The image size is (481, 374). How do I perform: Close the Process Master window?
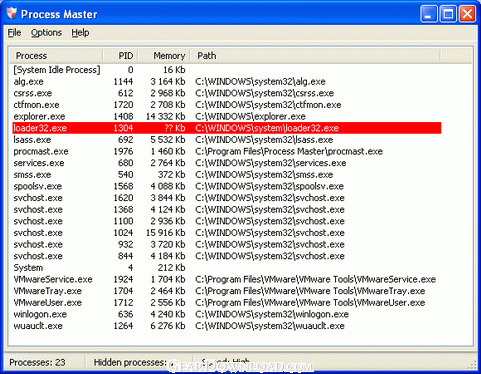point(467,14)
